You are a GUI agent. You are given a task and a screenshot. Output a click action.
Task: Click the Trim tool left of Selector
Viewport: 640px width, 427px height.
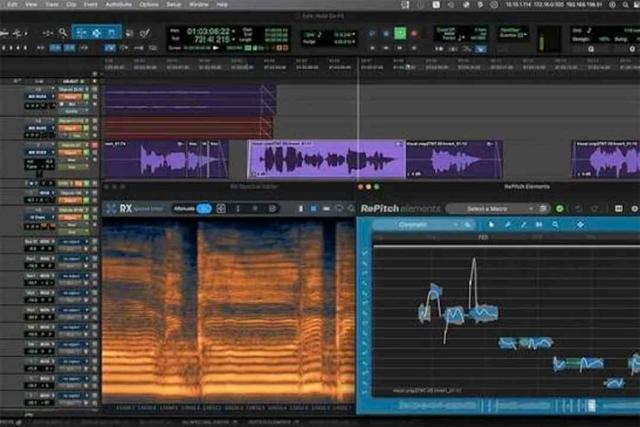coord(80,33)
